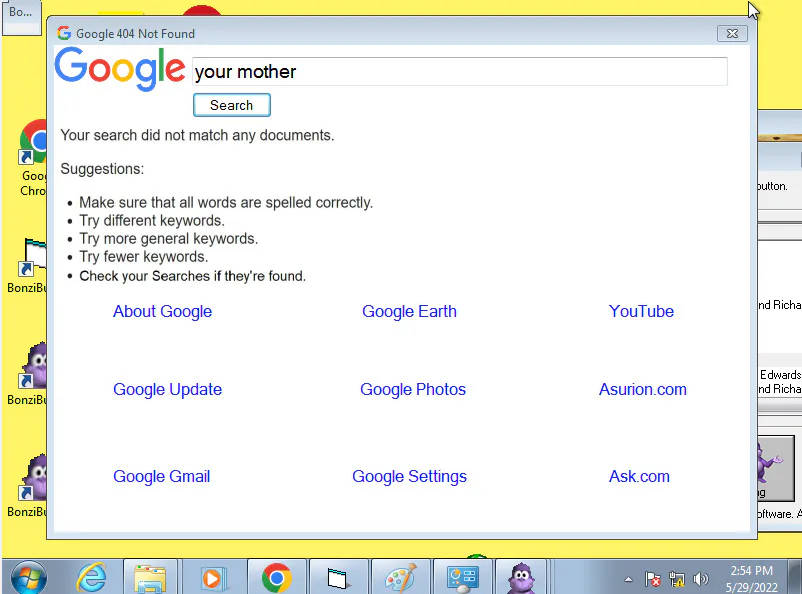802x594 pixels.
Task: Click the BonziBuddy taskbar icon
Action: pos(521,579)
